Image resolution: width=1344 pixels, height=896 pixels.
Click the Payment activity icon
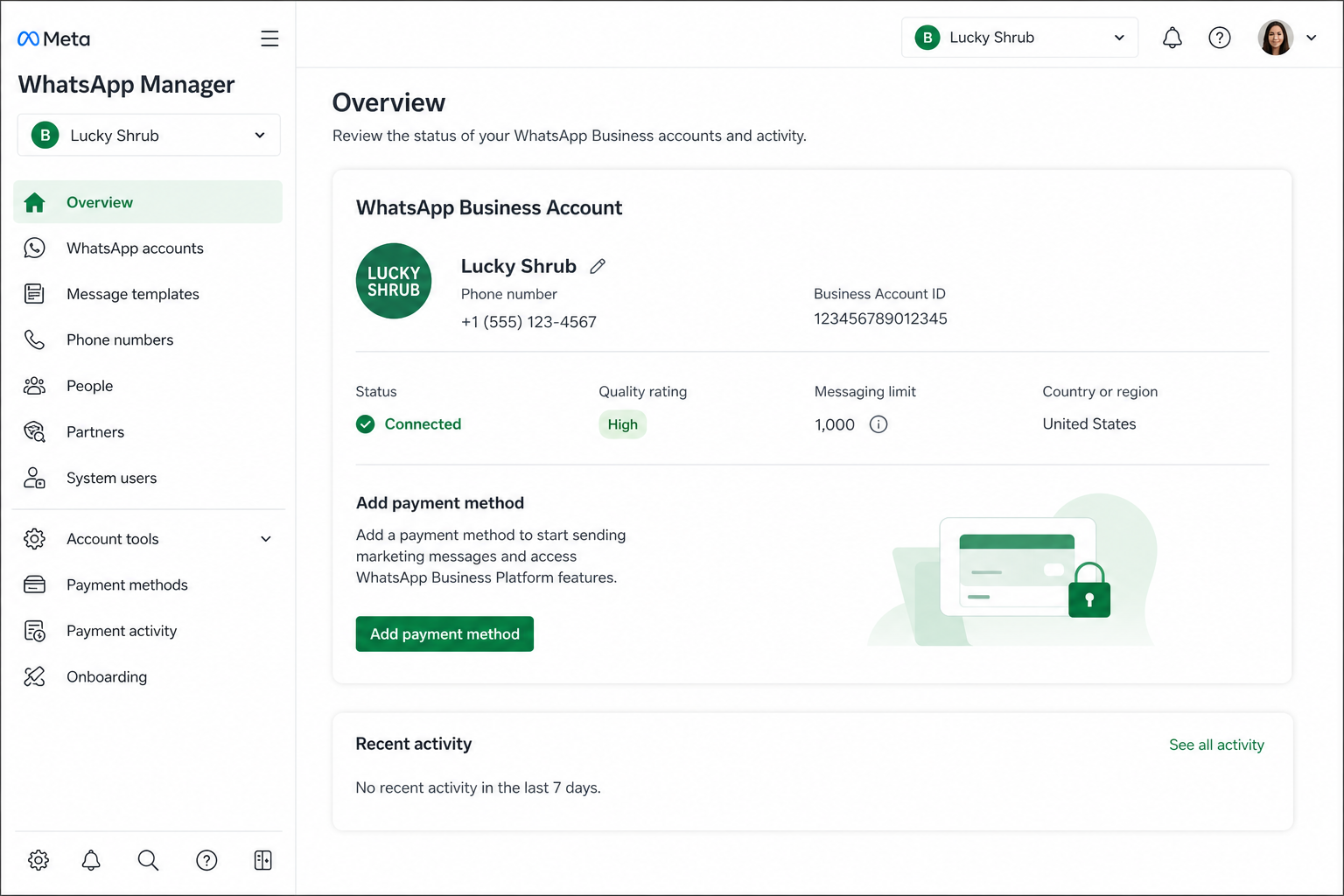[34, 631]
